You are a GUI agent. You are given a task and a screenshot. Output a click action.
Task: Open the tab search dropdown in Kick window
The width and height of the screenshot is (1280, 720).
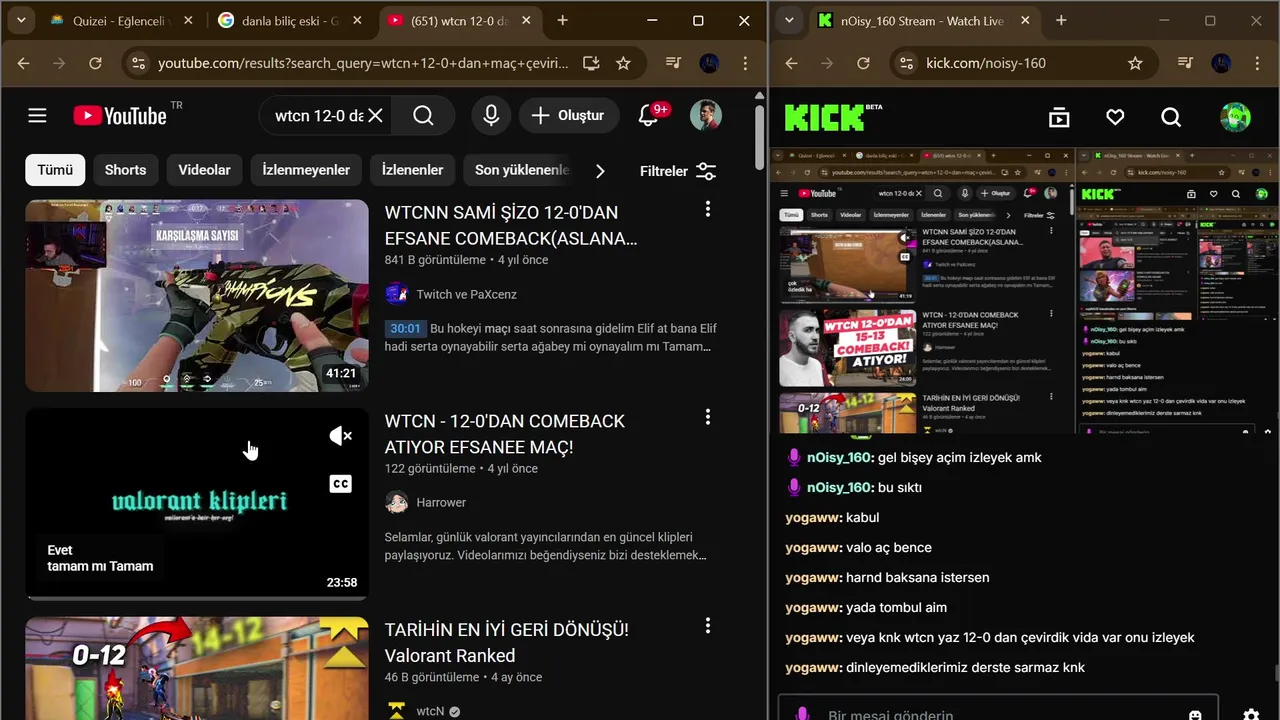tap(790, 20)
